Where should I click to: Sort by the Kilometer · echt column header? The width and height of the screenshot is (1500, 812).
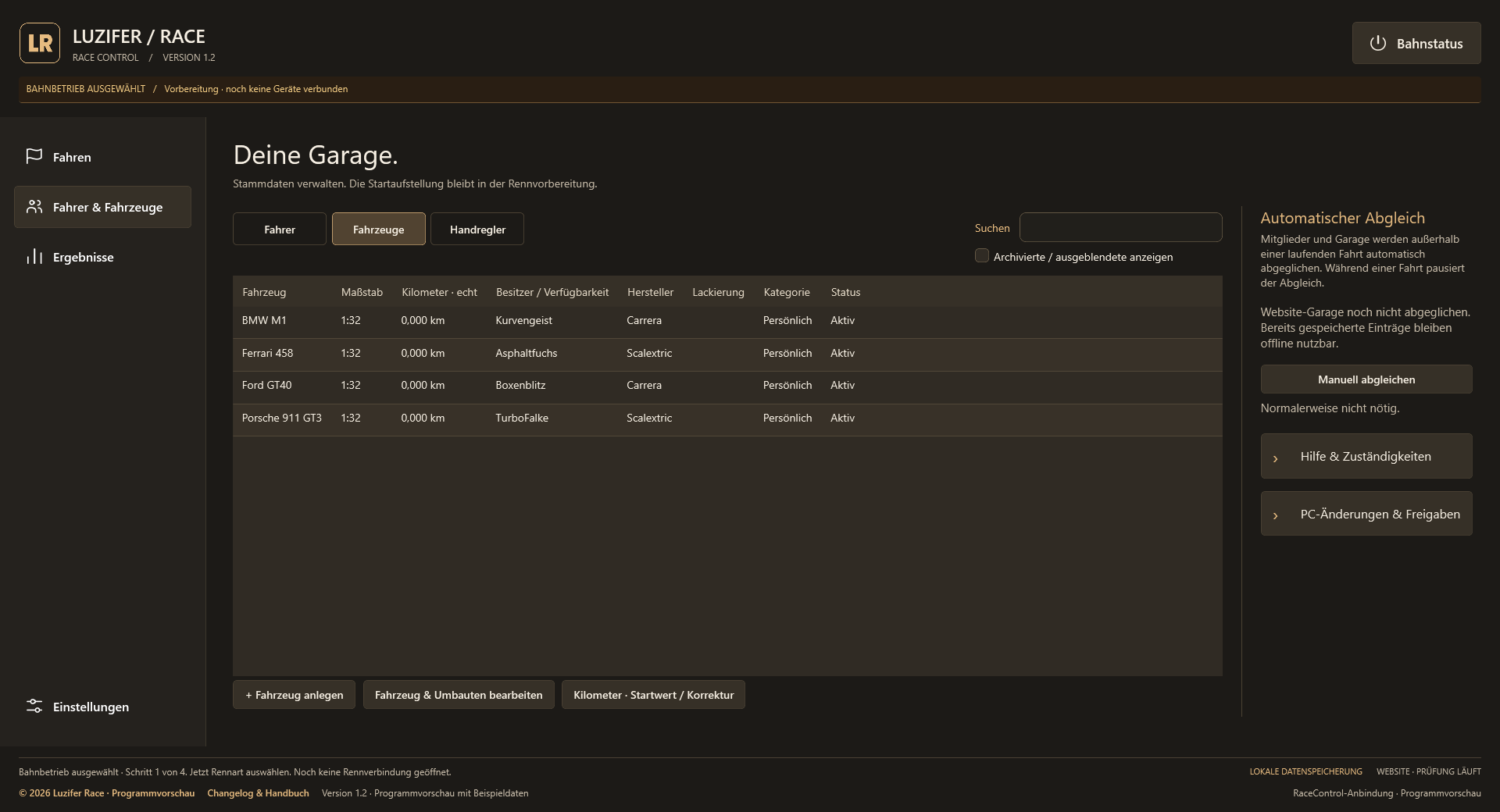click(x=439, y=292)
